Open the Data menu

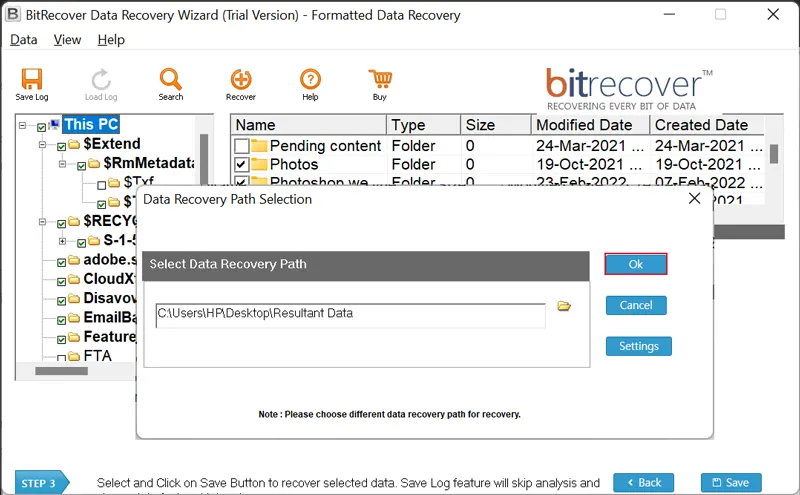pos(23,40)
